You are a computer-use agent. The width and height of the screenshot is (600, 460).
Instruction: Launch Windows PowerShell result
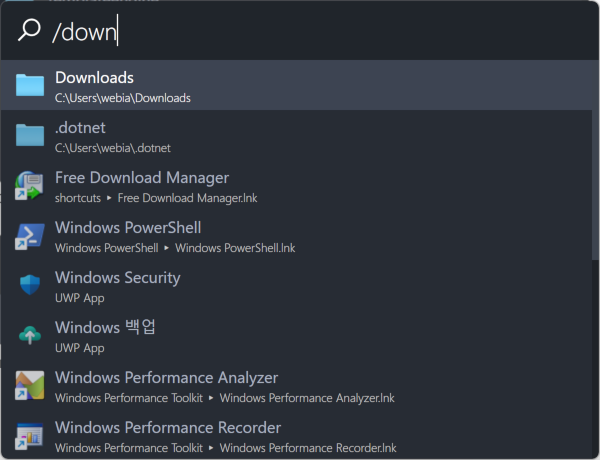tap(297, 235)
